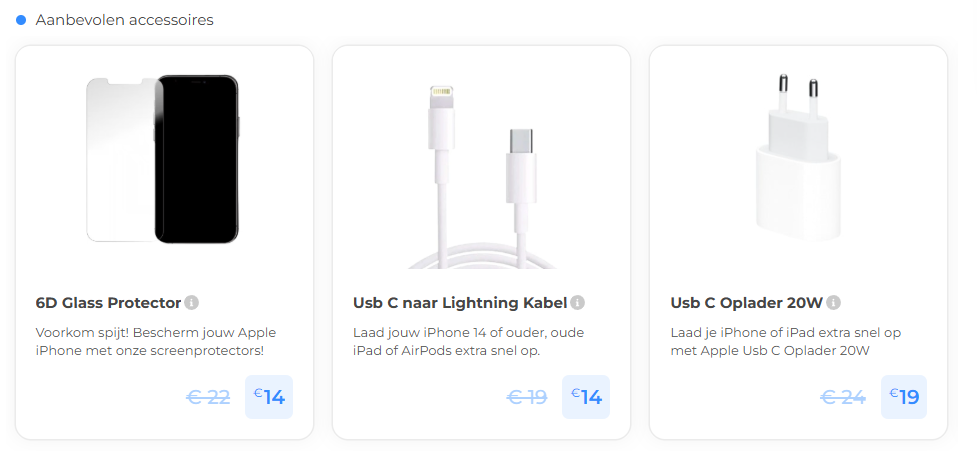Open the Usb C naar Lightning Kabel title
The width and height of the screenshot is (977, 451).
coord(460,303)
